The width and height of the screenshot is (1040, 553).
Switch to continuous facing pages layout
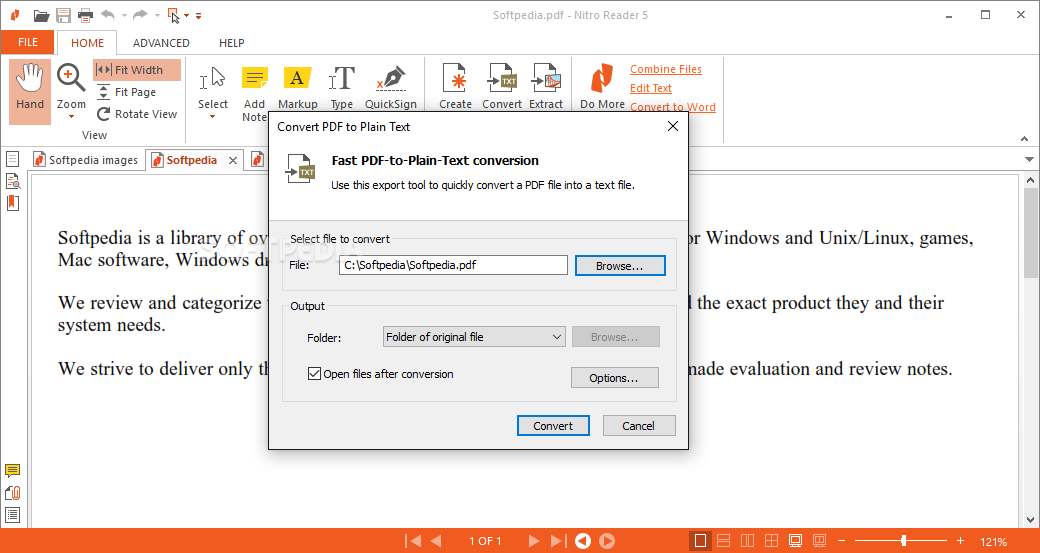pyautogui.click(x=771, y=541)
